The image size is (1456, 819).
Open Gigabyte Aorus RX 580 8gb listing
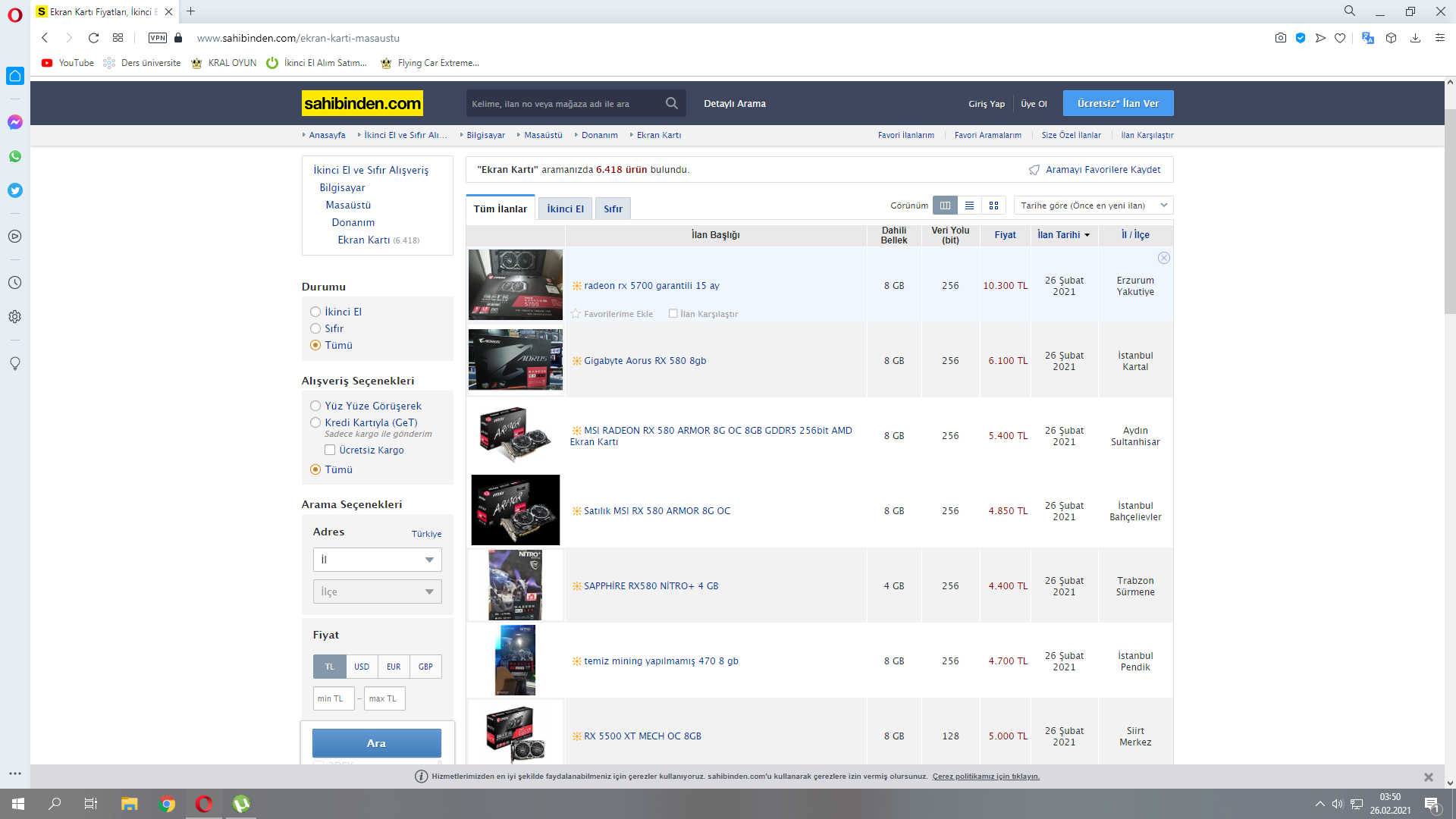tap(645, 361)
